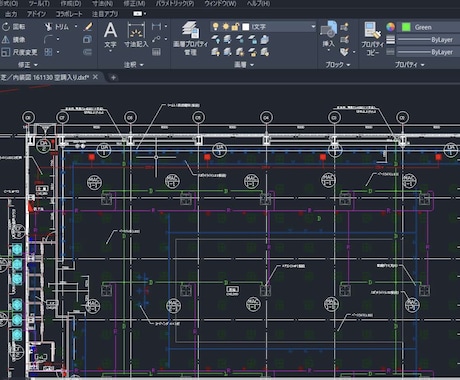460x380 pixels.
Task: Select the Text (文字) tool
Action: tap(110, 35)
